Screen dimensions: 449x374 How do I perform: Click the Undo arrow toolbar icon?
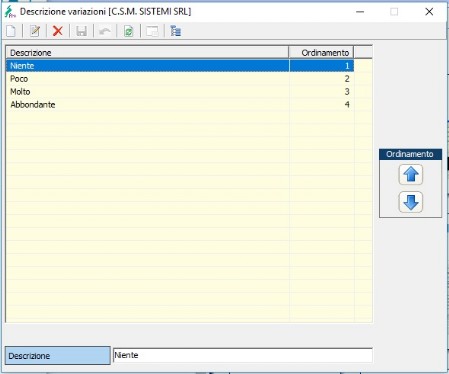coord(105,31)
